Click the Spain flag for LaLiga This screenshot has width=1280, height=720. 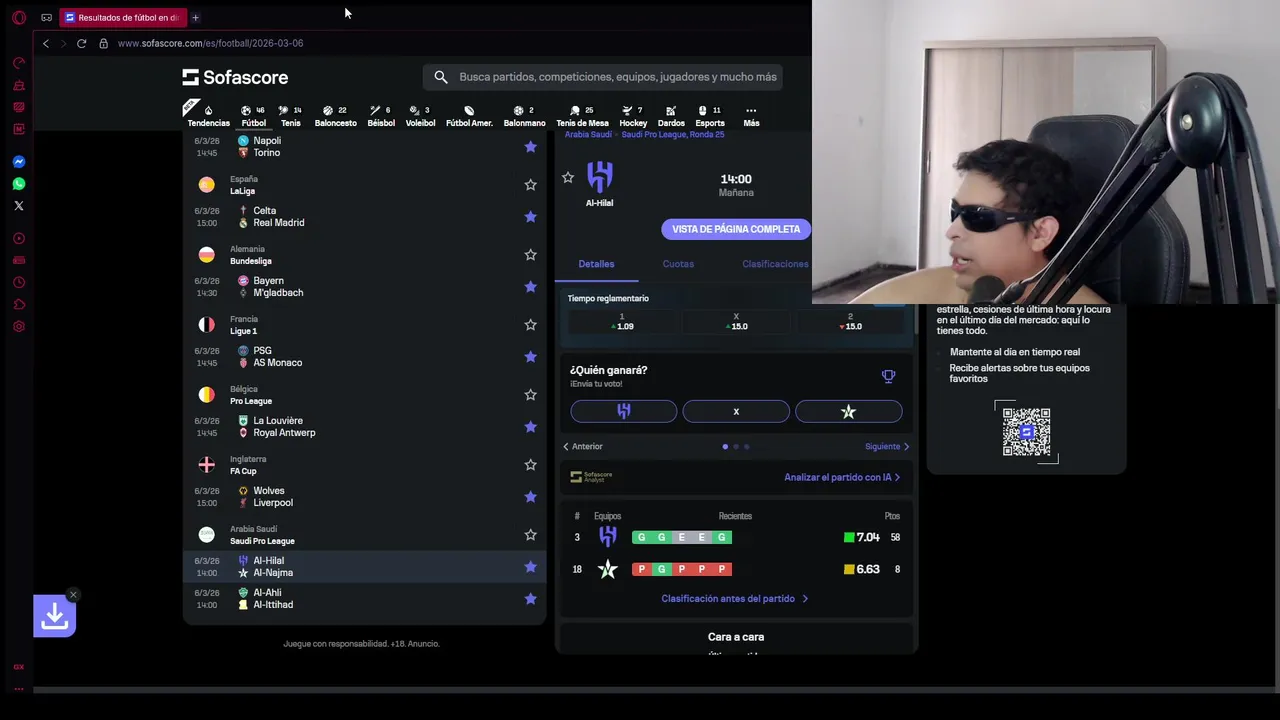click(x=206, y=184)
